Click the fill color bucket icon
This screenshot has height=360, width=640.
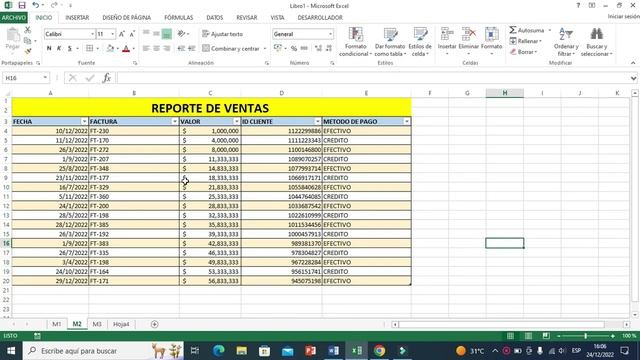[x=110, y=49]
